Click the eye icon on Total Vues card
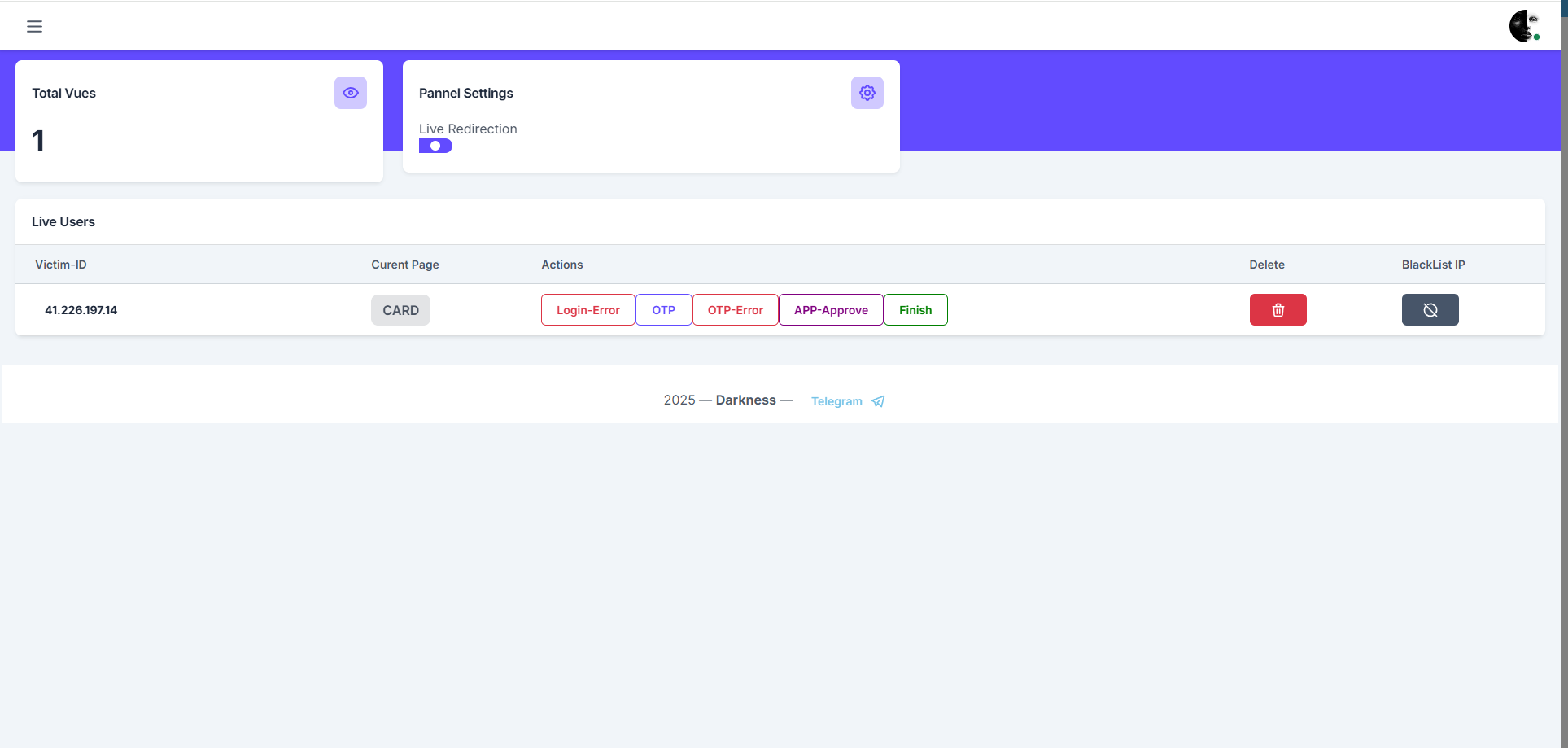Screen dimensions: 1568x748 (x=351, y=93)
